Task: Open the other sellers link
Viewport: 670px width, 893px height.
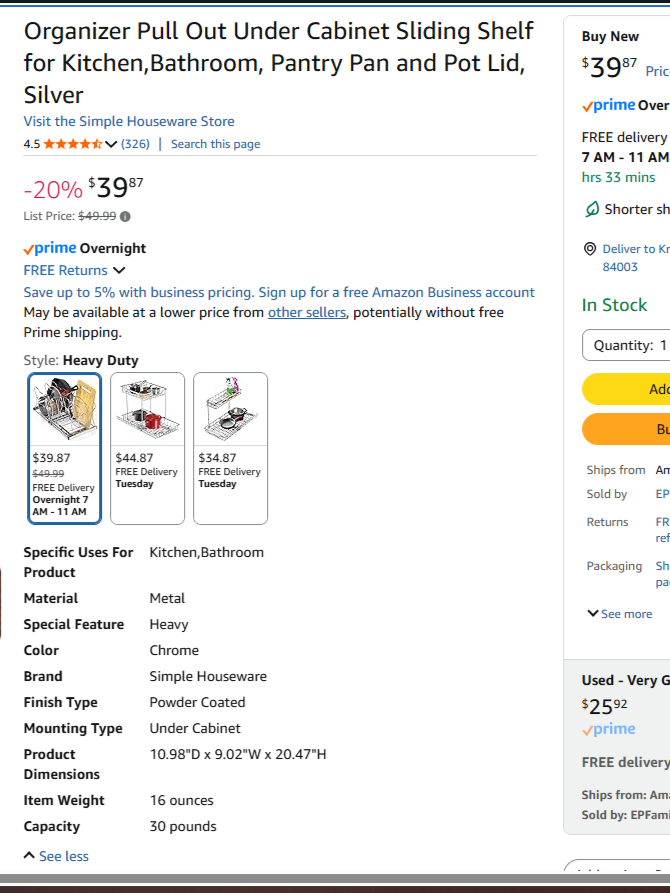Action: (307, 313)
